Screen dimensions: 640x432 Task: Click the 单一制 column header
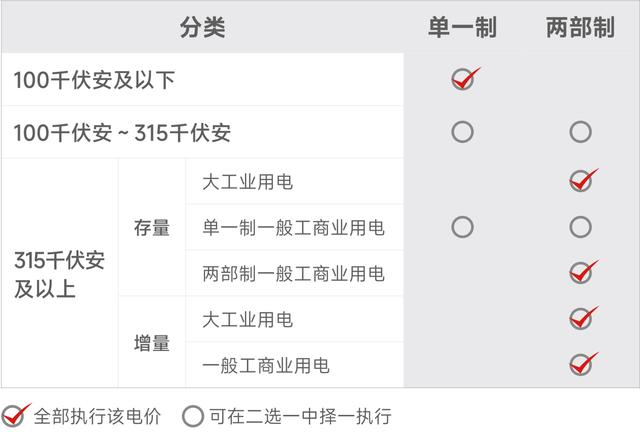pyautogui.click(x=462, y=27)
